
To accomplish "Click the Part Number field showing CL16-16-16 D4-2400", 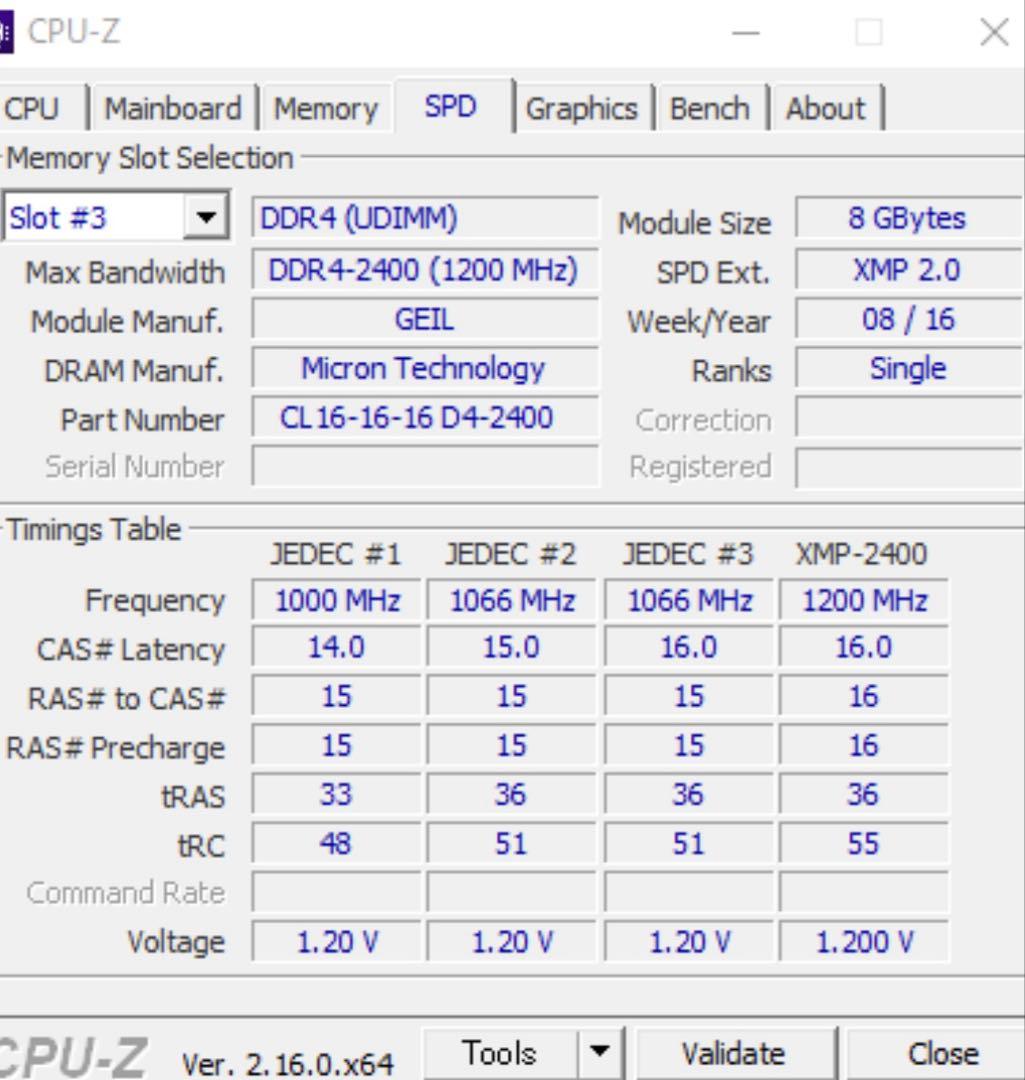I will pyautogui.click(x=423, y=417).
